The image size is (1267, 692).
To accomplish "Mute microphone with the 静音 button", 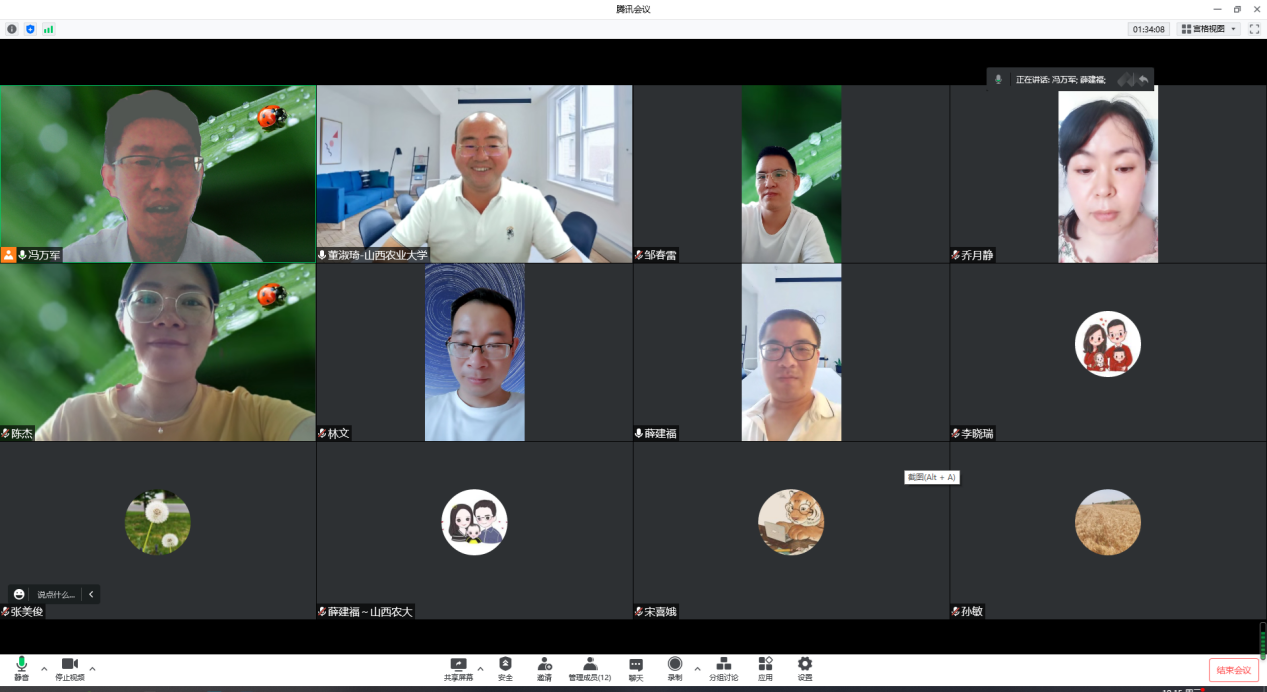I will pyautogui.click(x=21, y=667).
